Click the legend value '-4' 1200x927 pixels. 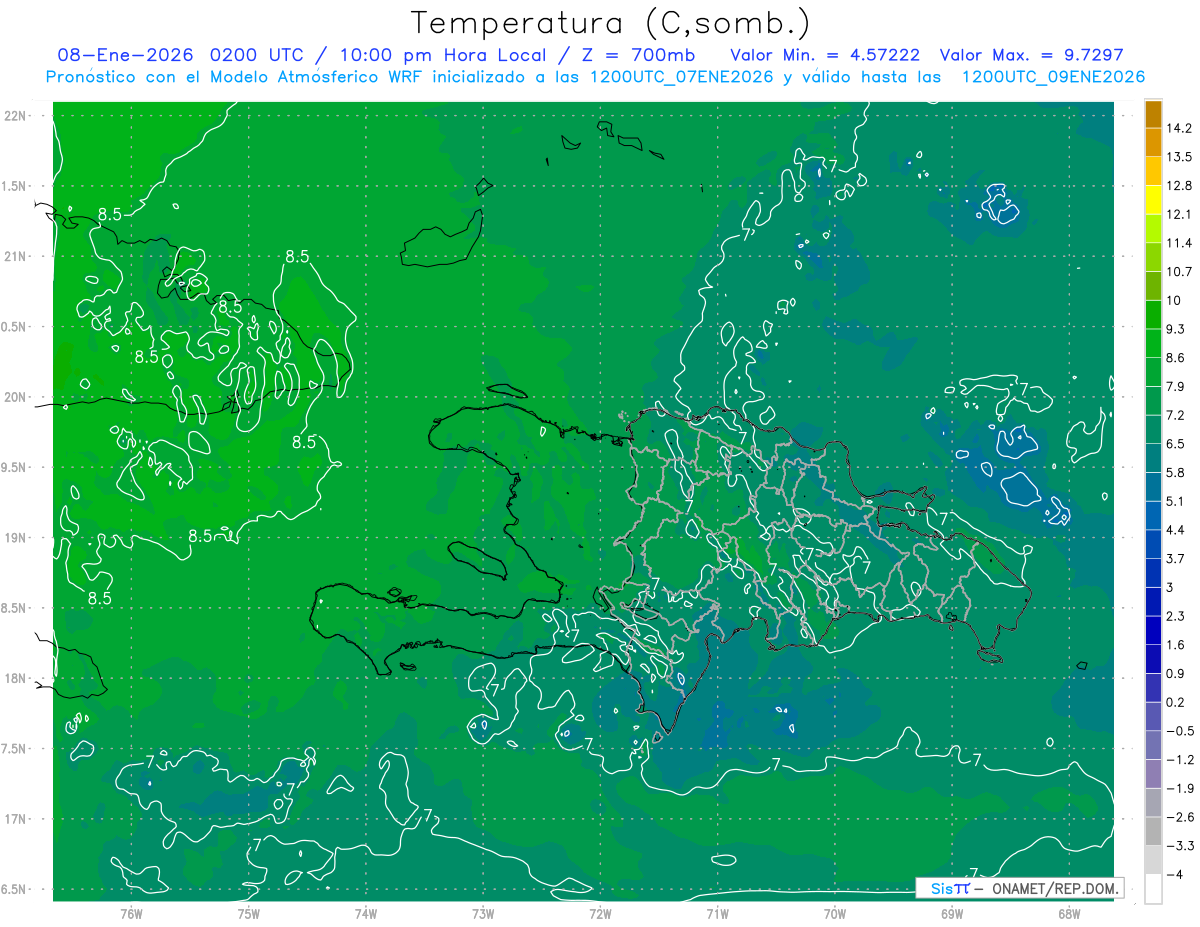[x=1174, y=875]
